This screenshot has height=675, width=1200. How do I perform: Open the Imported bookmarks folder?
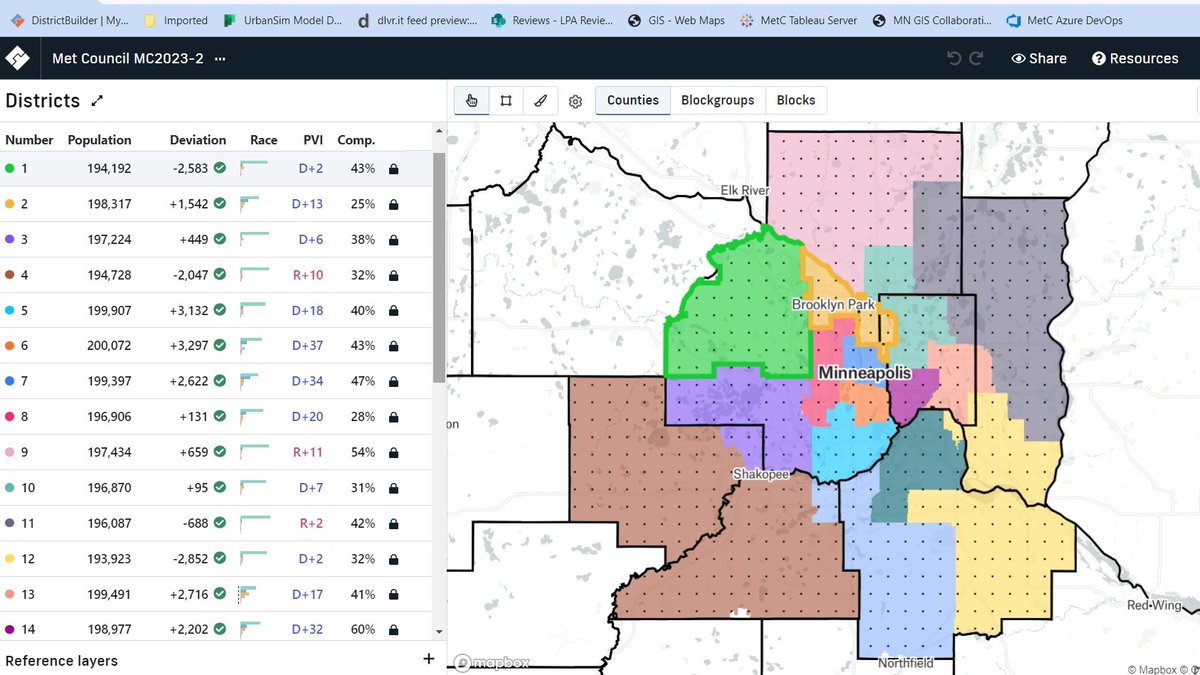(x=176, y=20)
